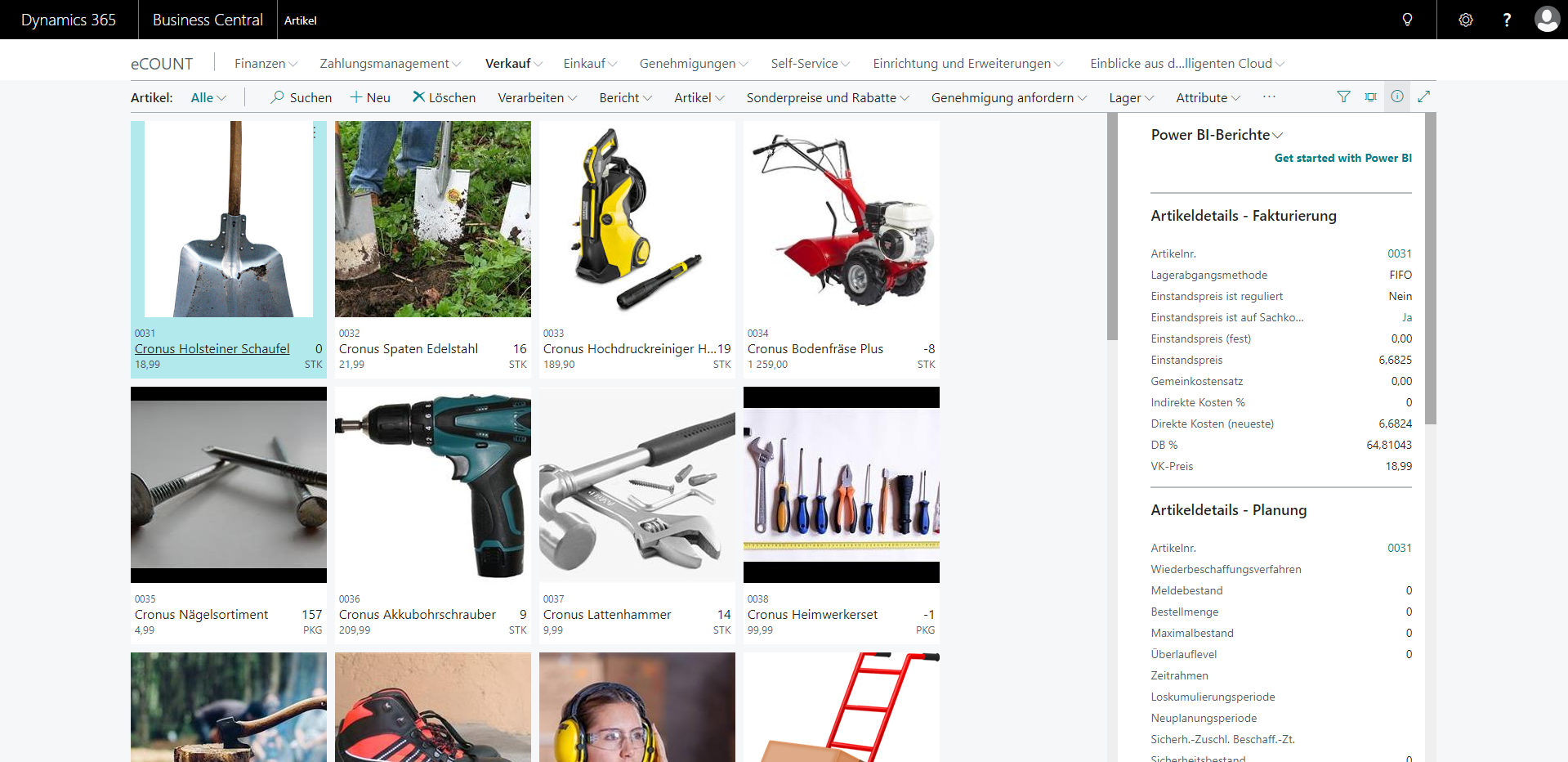Screen dimensions: 1568x762
Task: Expand the Genehmigungen menu
Action: (x=694, y=64)
